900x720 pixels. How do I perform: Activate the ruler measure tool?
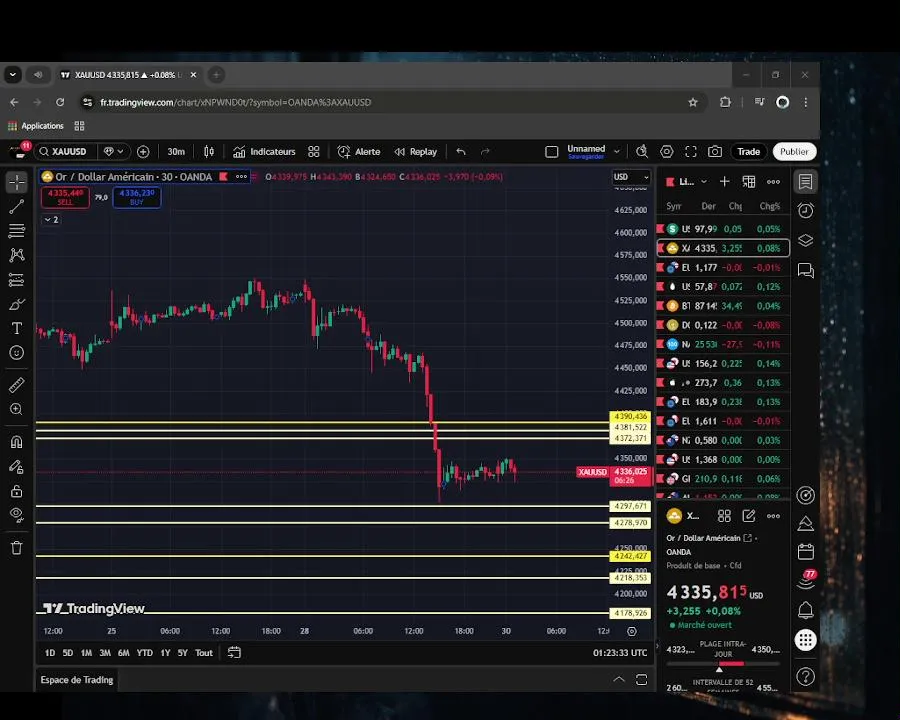(17, 385)
